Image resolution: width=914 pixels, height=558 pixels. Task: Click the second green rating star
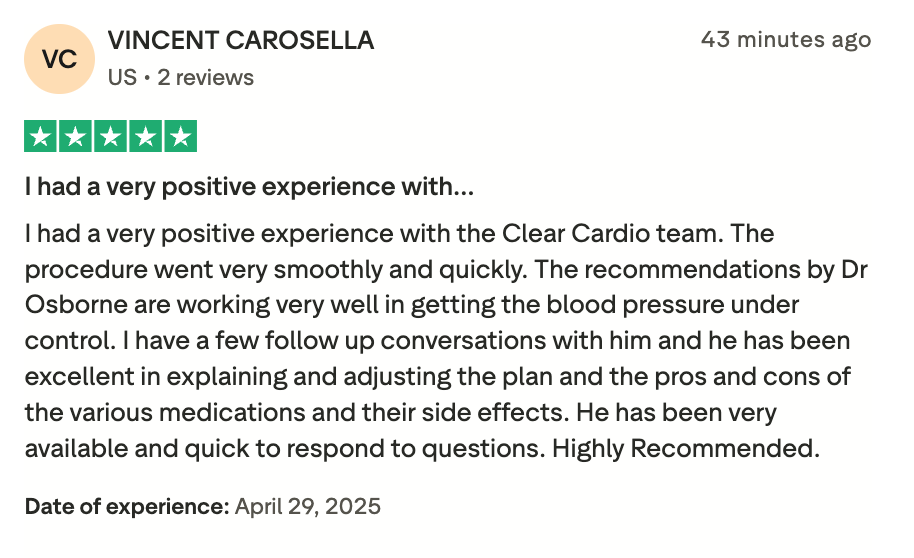point(75,136)
